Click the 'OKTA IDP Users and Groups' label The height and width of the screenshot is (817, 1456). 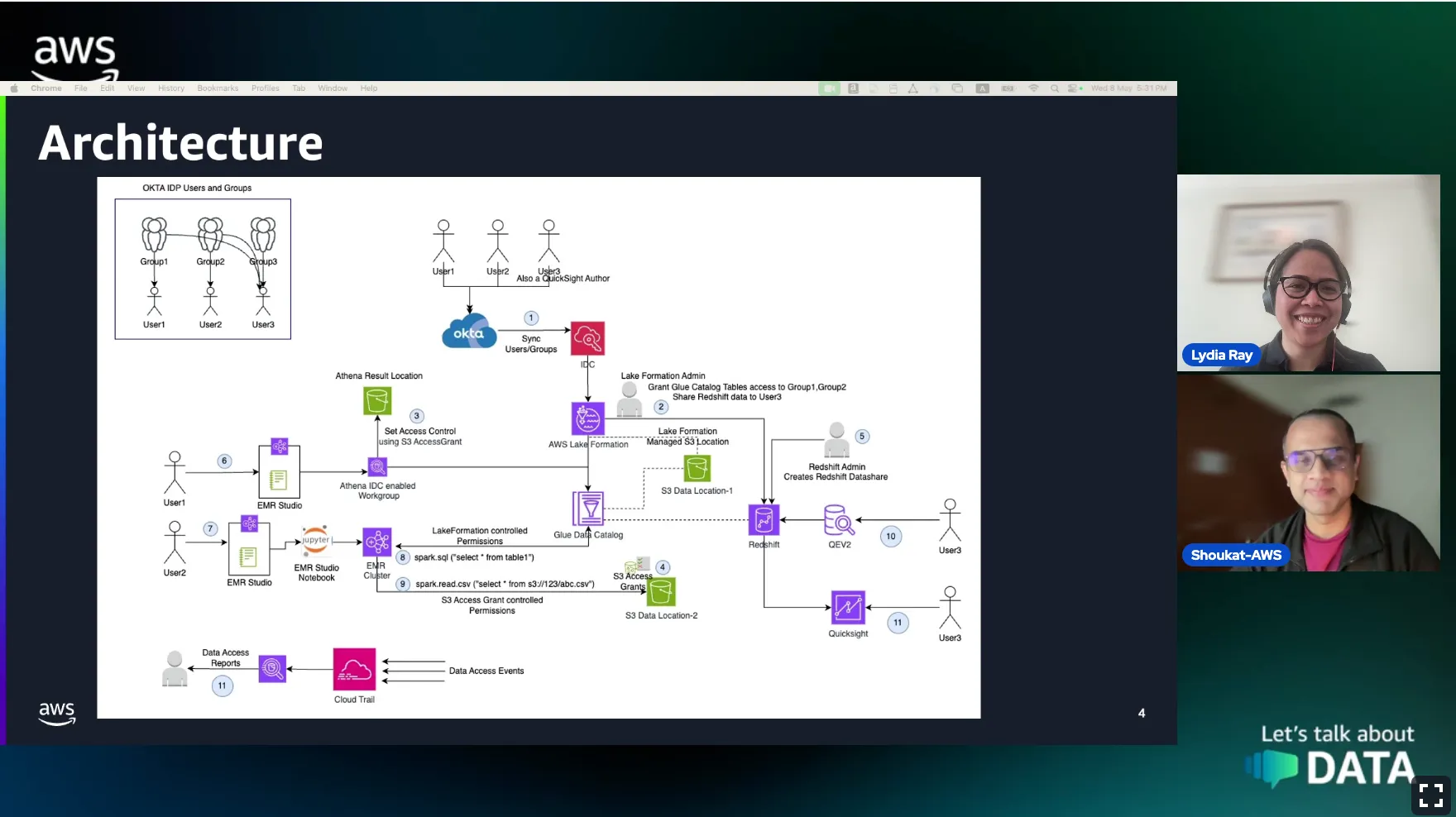197,188
